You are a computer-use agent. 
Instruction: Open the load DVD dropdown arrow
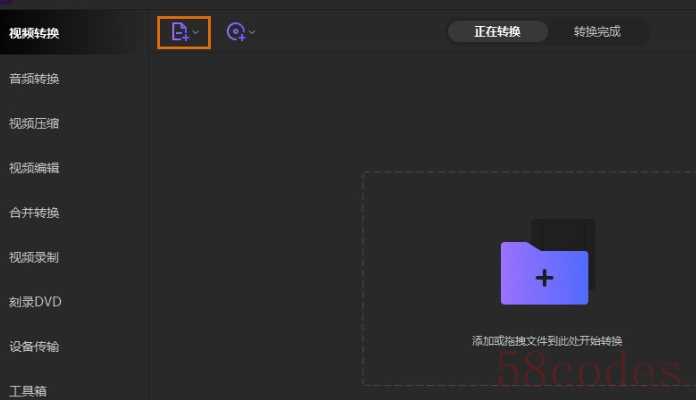coord(252,32)
